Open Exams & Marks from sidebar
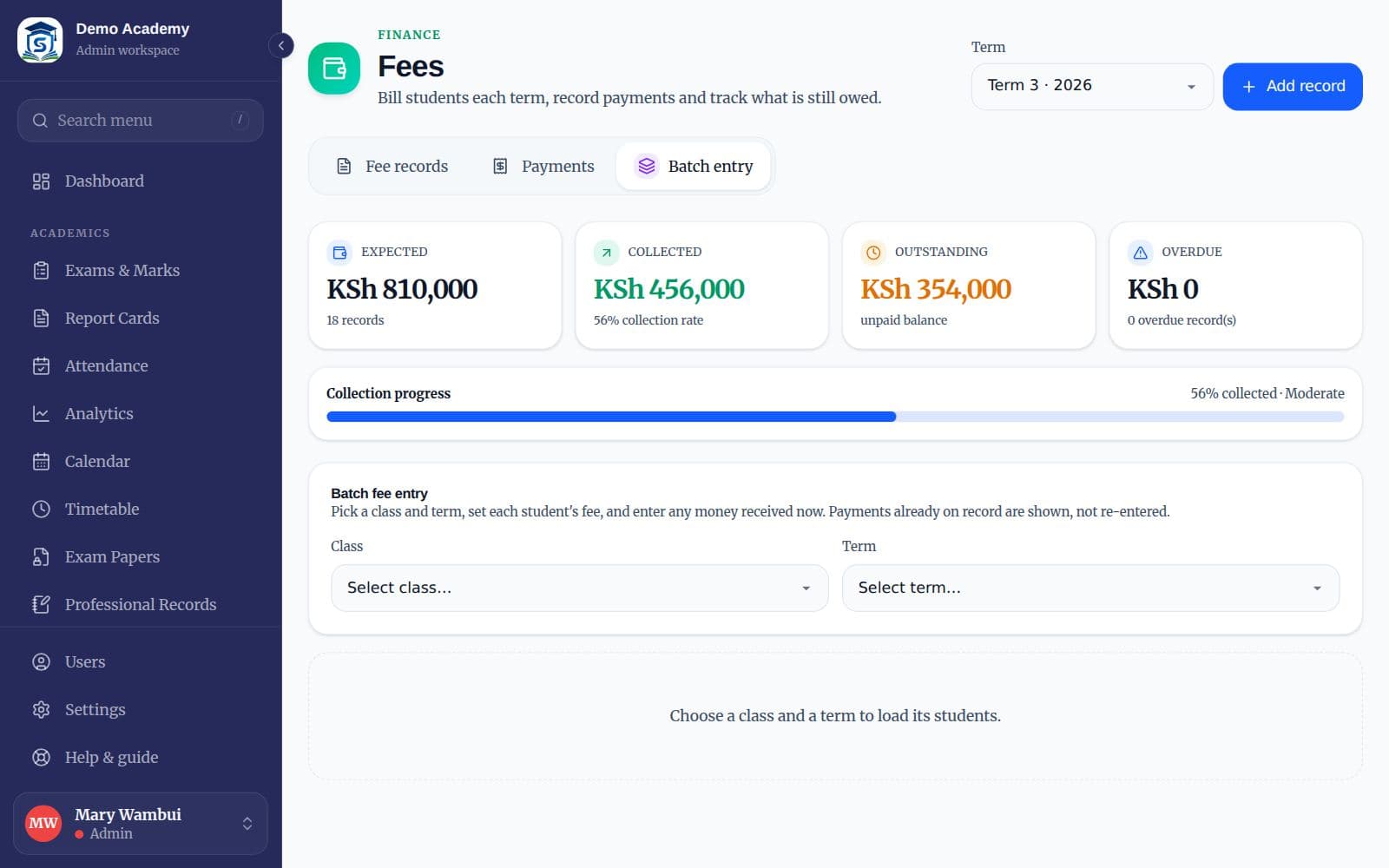1389x868 pixels. (141, 271)
